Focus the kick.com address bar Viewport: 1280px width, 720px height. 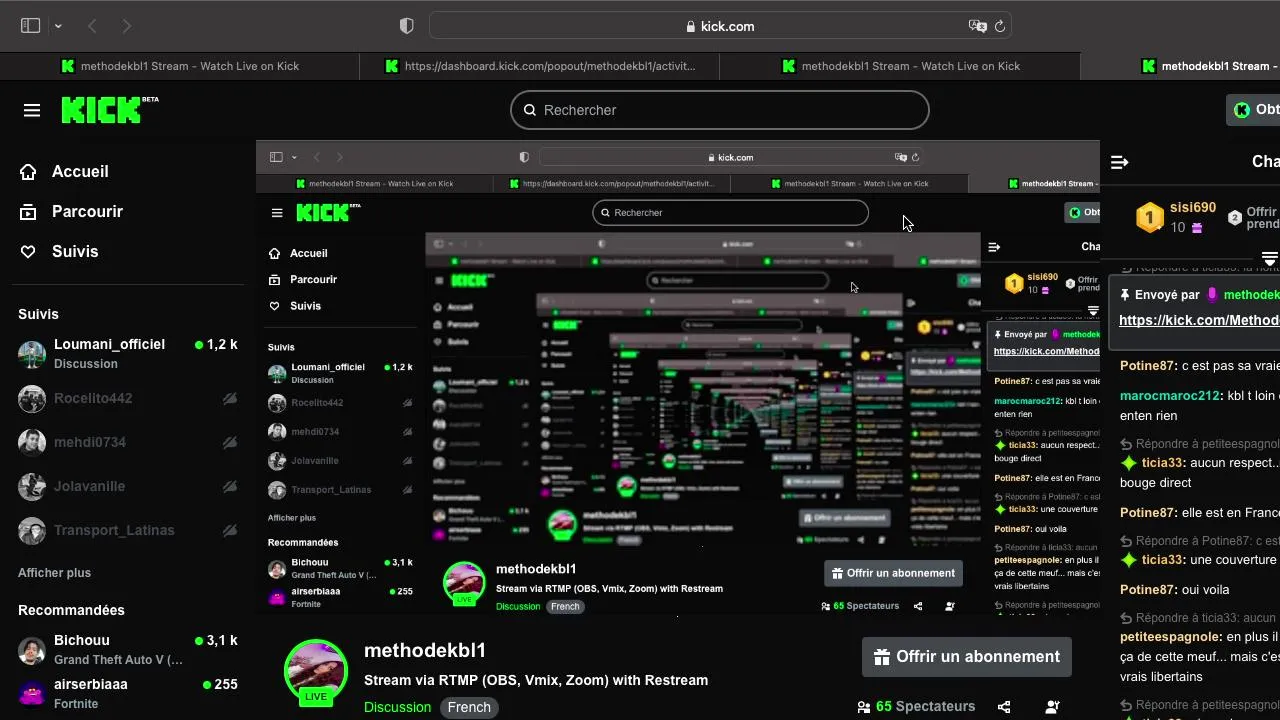coord(720,26)
